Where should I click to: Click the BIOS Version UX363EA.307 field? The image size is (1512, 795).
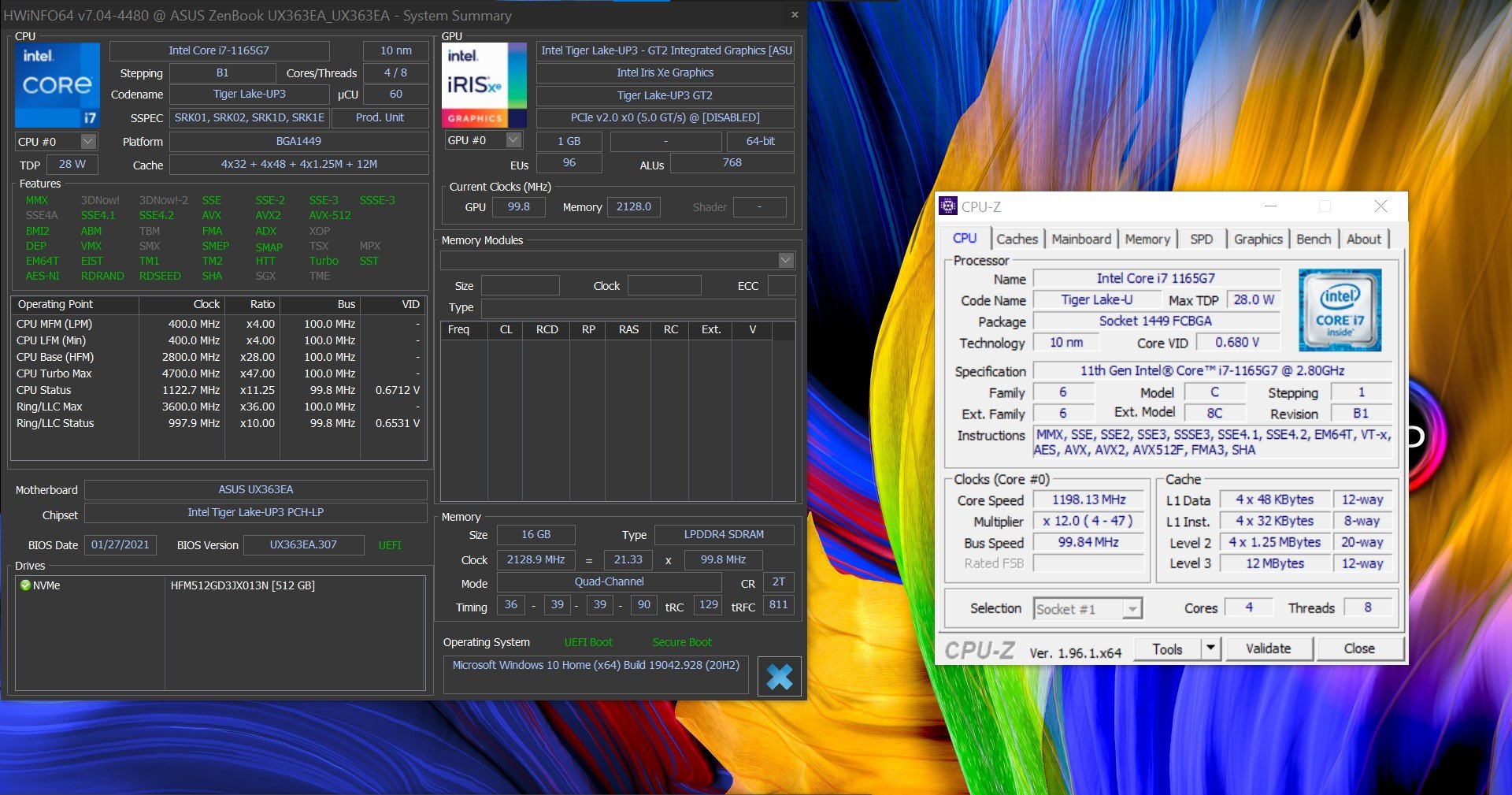303,544
